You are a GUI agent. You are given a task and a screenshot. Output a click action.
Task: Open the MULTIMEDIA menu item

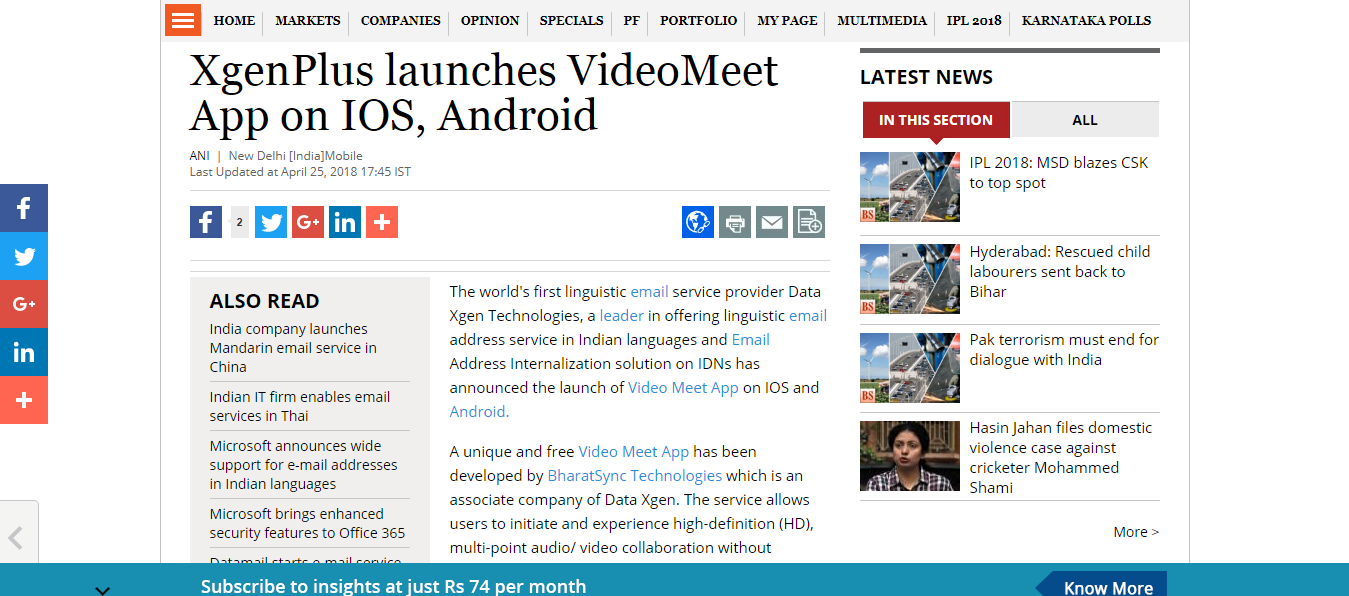882,20
